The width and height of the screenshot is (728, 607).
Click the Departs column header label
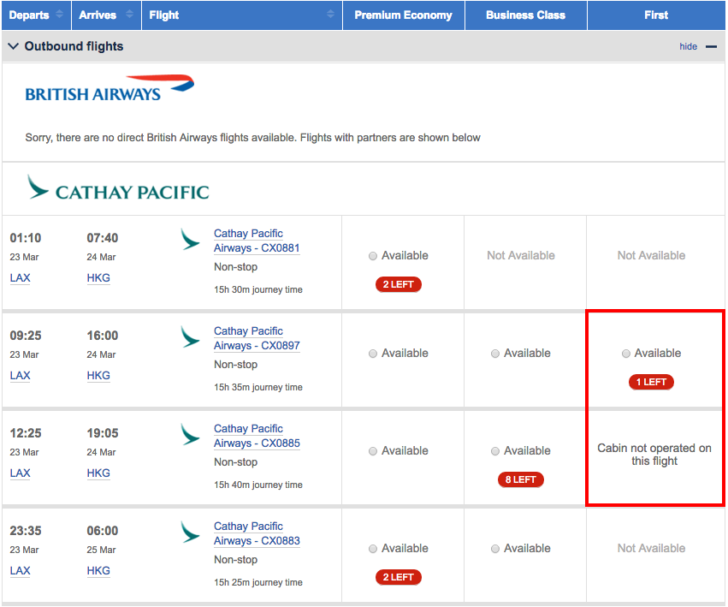click(x=29, y=15)
